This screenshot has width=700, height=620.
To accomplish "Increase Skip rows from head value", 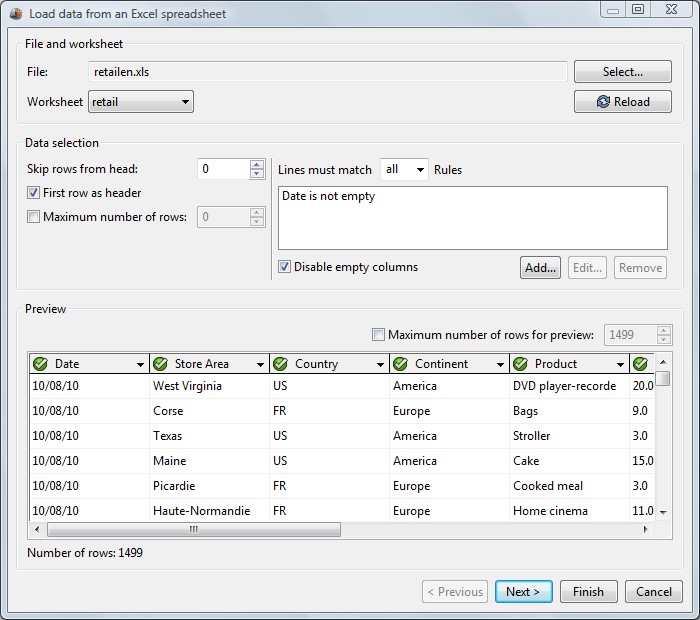I will (x=257, y=164).
